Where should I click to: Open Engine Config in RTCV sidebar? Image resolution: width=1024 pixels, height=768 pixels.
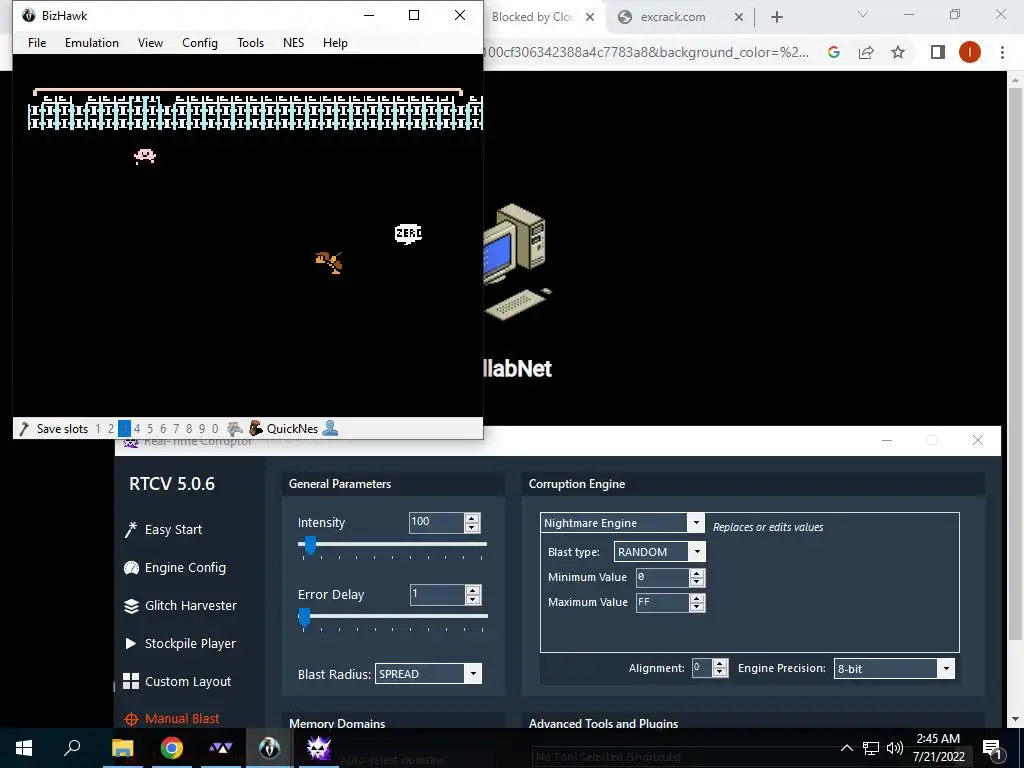coord(175,568)
